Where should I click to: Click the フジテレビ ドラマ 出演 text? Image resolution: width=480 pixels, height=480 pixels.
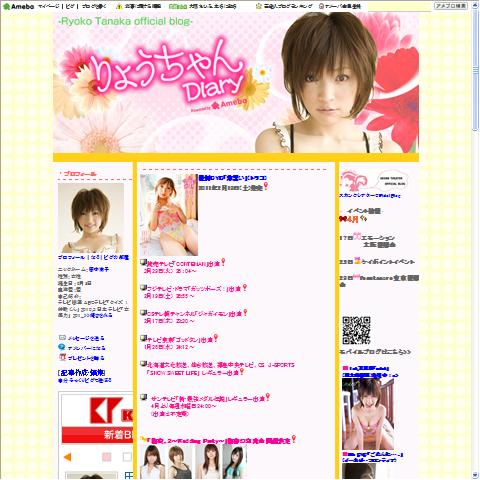[x=194, y=289]
